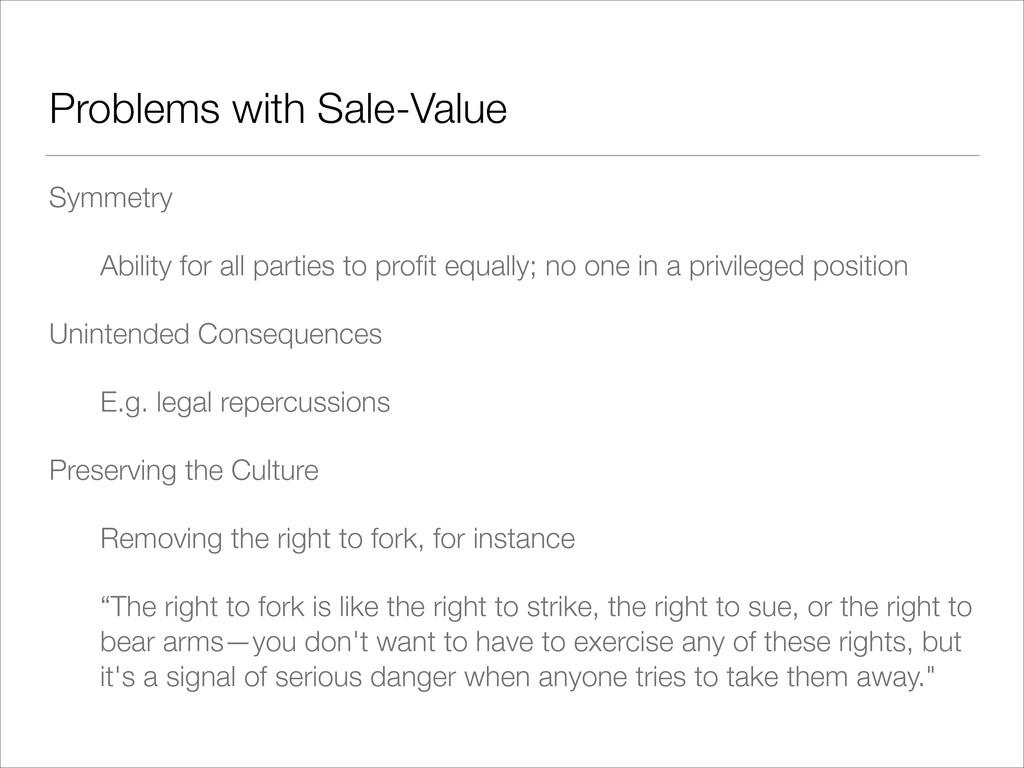
Task: Select the Unintended Consequences heading
Action: [x=216, y=334]
